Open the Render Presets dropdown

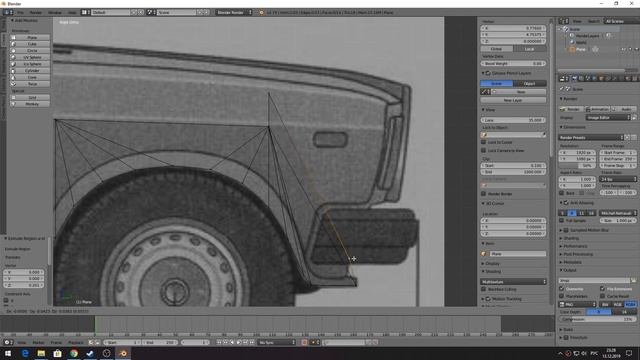click(x=591, y=138)
